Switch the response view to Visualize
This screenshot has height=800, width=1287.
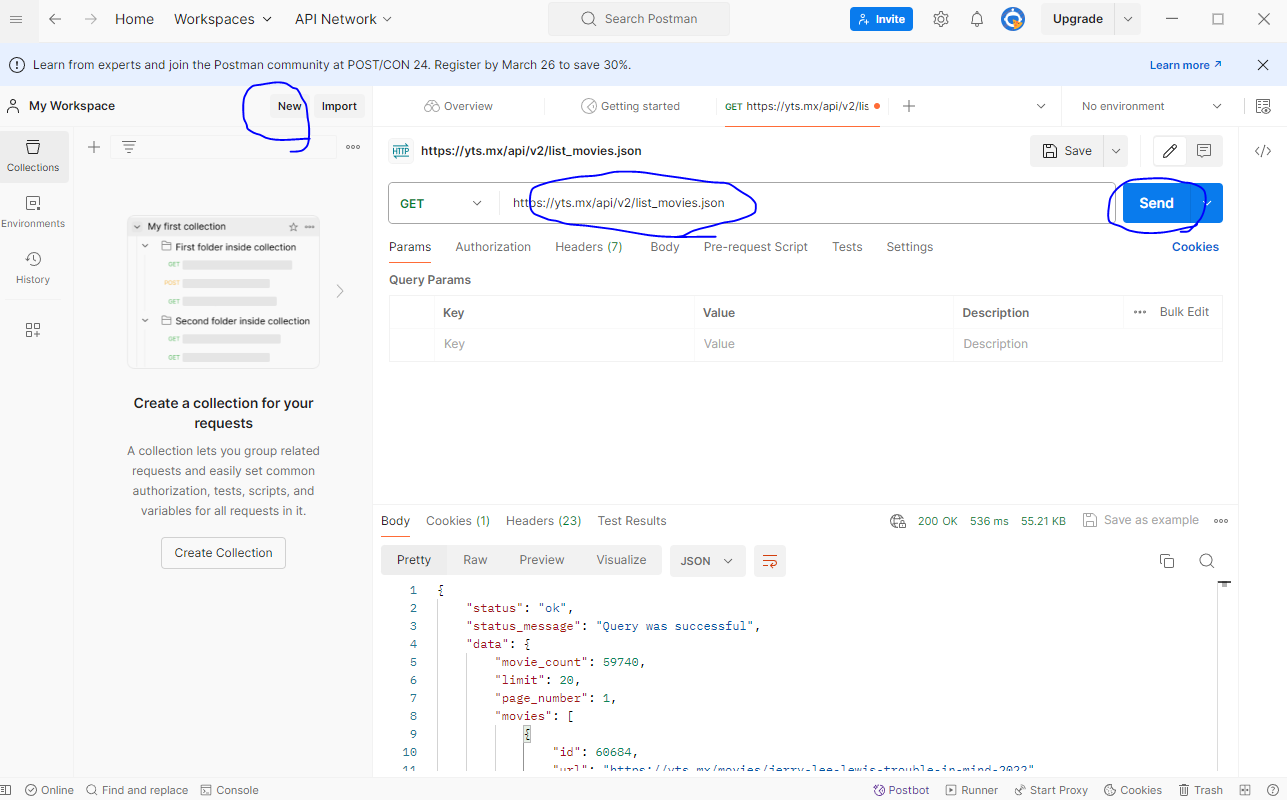point(621,560)
